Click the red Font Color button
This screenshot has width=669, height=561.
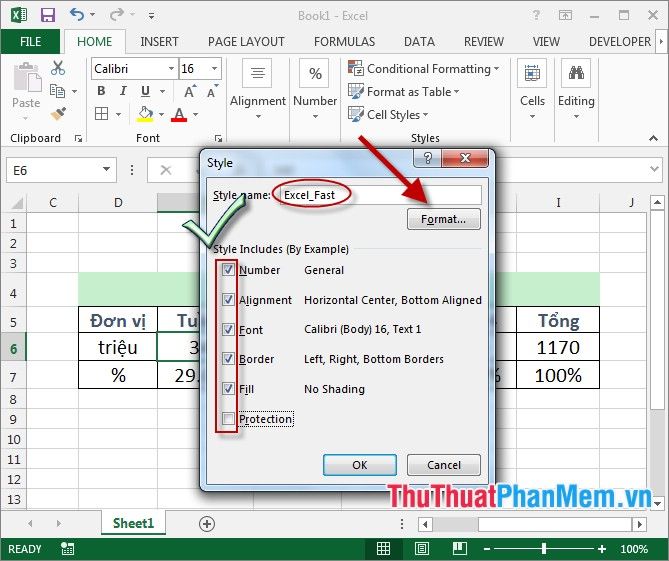point(179,114)
